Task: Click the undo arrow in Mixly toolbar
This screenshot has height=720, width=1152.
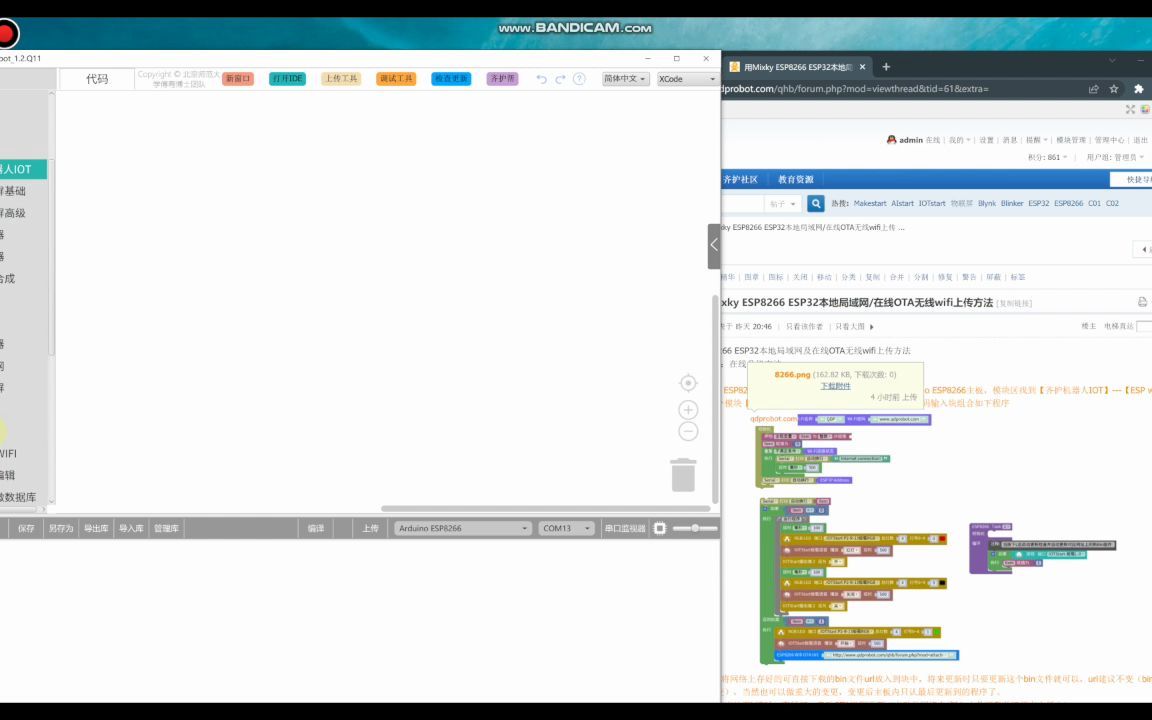Action: tap(541, 79)
